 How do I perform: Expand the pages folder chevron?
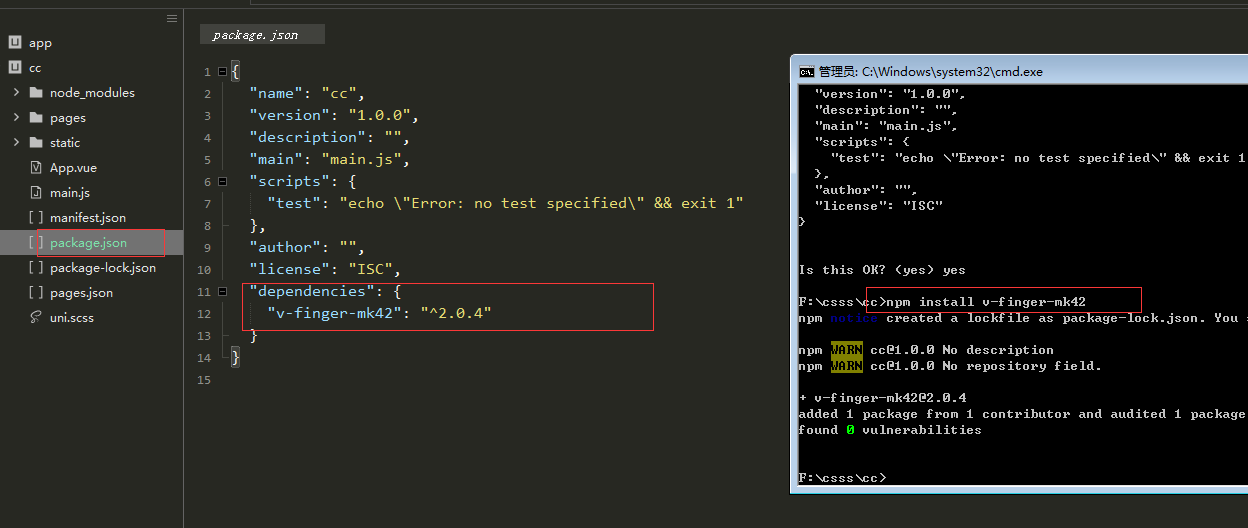[16, 118]
